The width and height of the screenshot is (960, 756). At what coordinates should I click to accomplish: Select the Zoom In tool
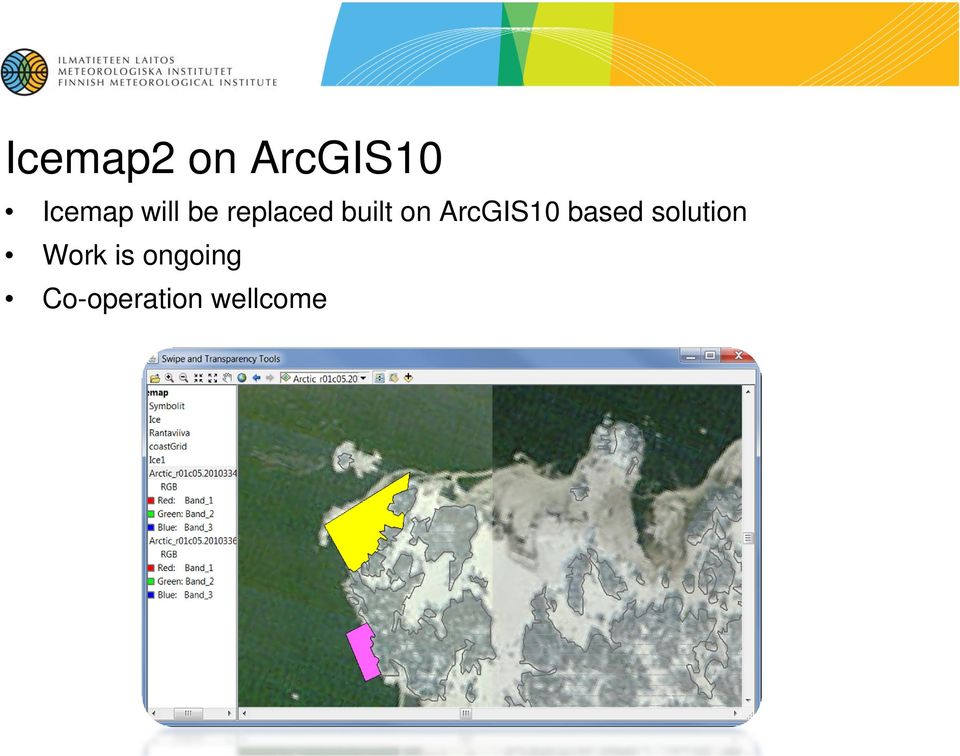pos(169,378)
